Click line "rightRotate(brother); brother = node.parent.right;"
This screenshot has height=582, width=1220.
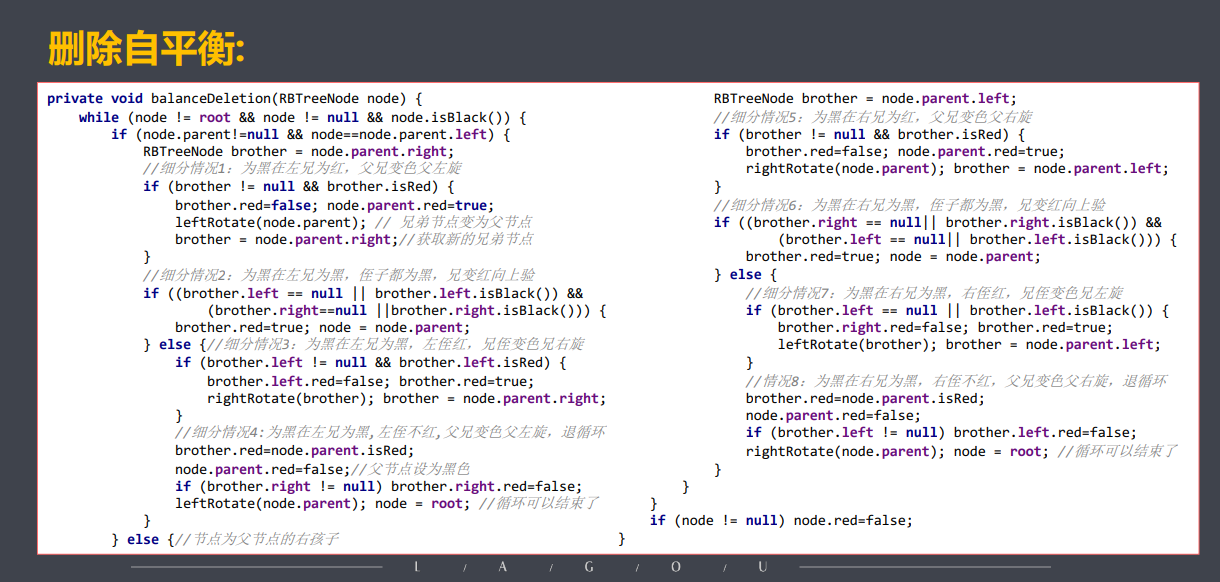(407, 398)
